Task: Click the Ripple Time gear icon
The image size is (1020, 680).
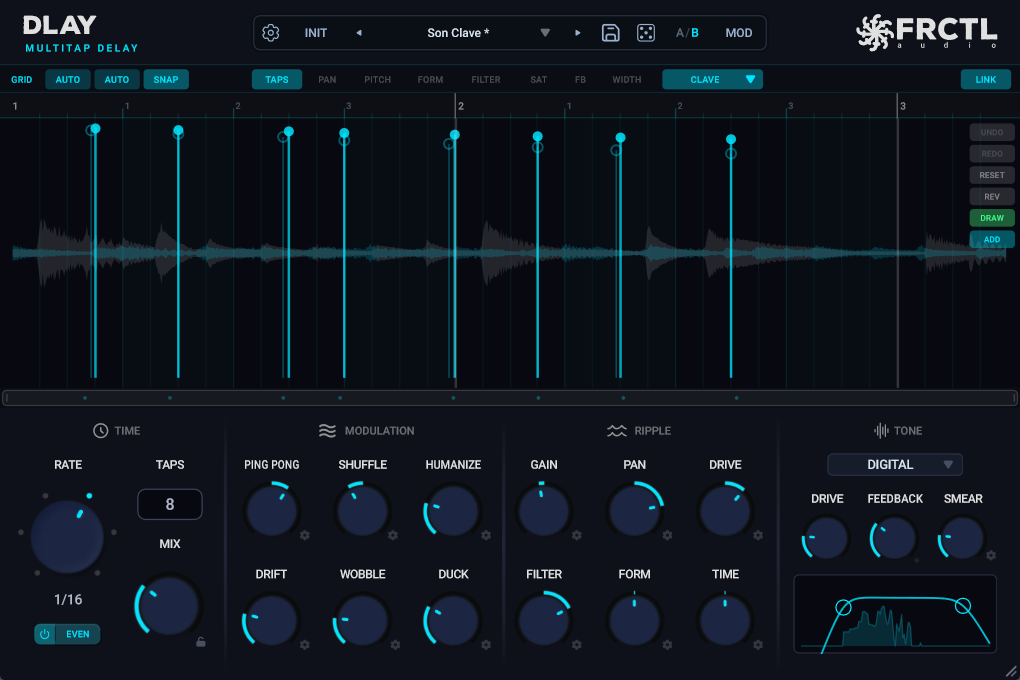Action: point(758,645)
